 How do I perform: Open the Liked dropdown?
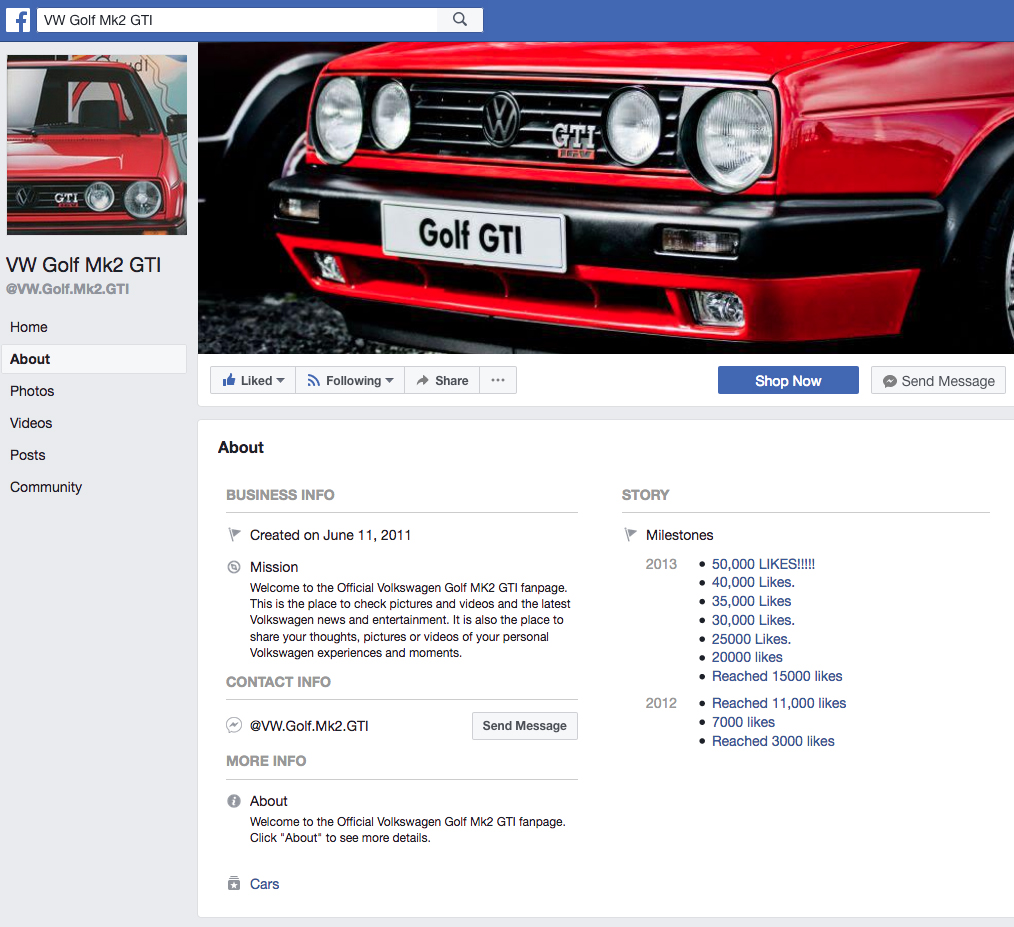click(253, 380)
